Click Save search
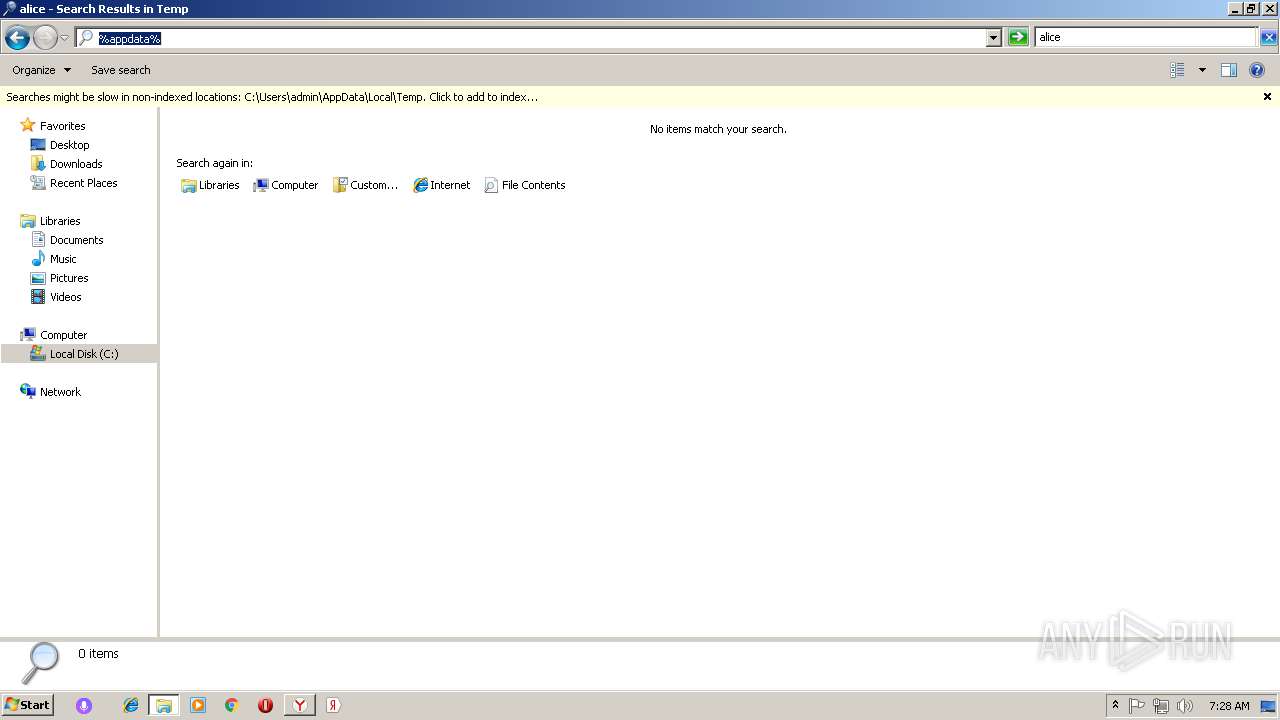 pyautogui.click(x=121, y=70)
